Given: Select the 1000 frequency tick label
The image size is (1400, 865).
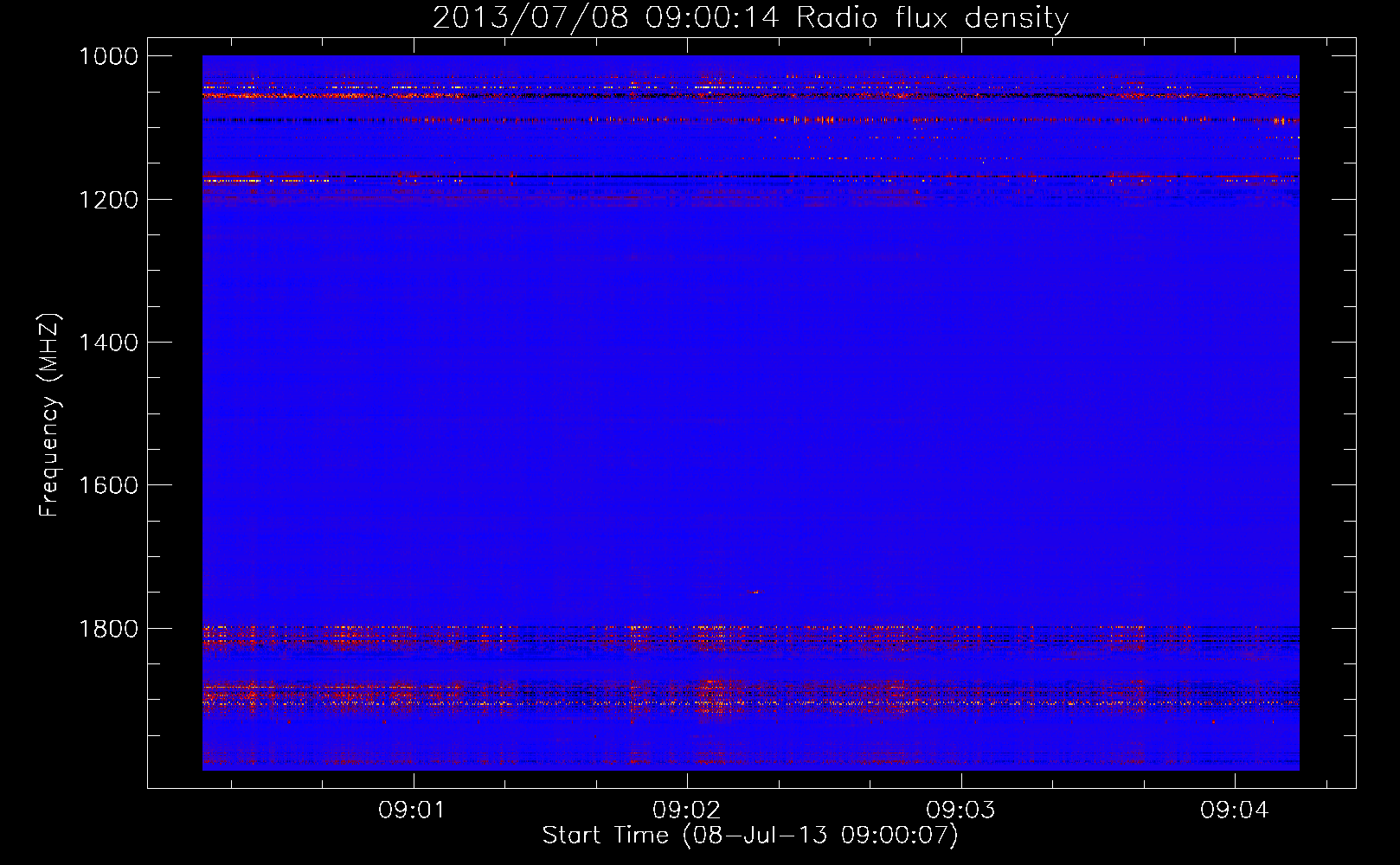Looking at the screenshot, I should [x=108, y=56].
